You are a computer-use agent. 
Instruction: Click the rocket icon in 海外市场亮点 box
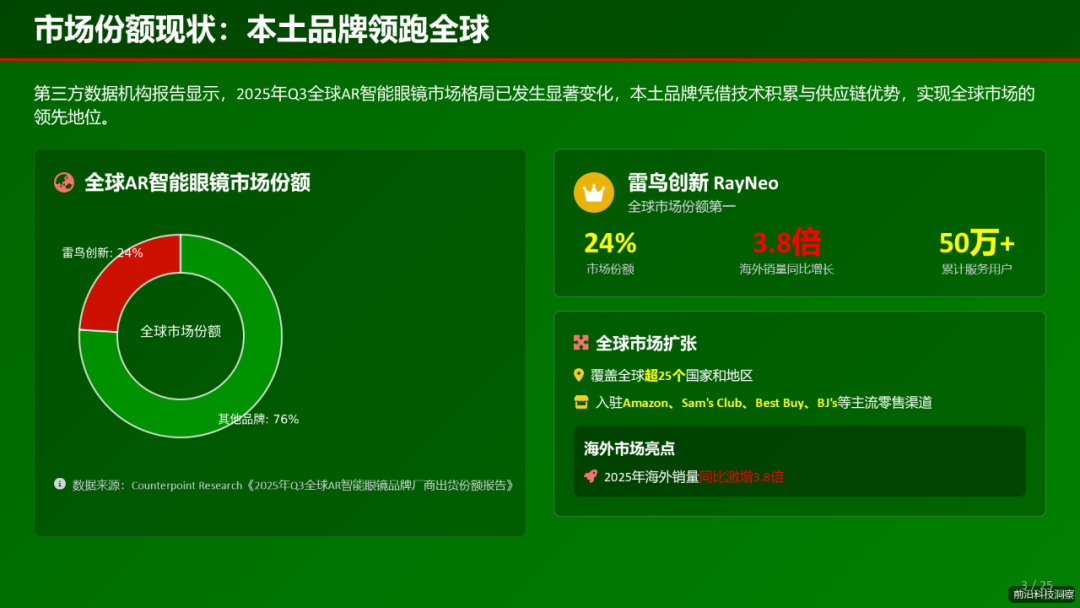589,478
